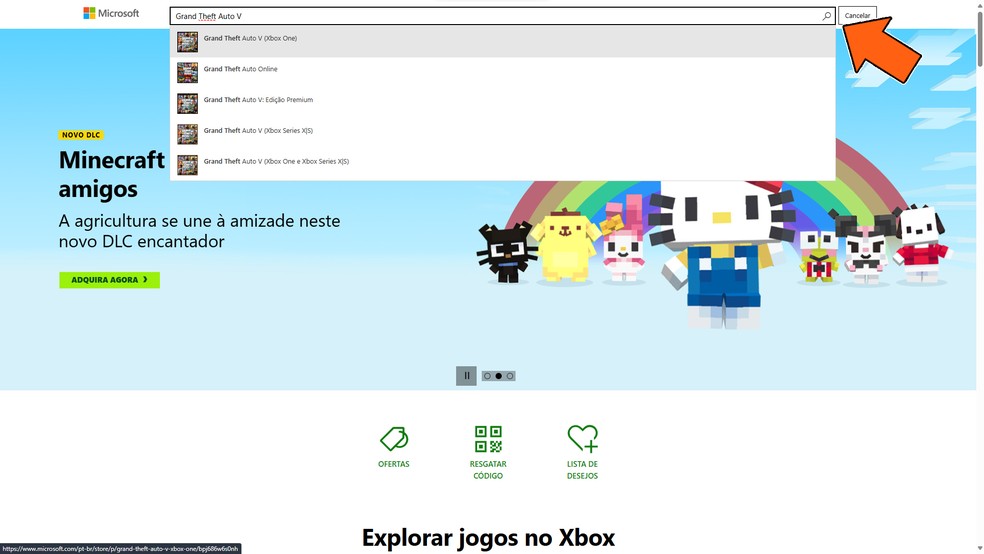Click the Adquira Agora button
This screenshot has height=554, width=984.
(x=109, y=280)
